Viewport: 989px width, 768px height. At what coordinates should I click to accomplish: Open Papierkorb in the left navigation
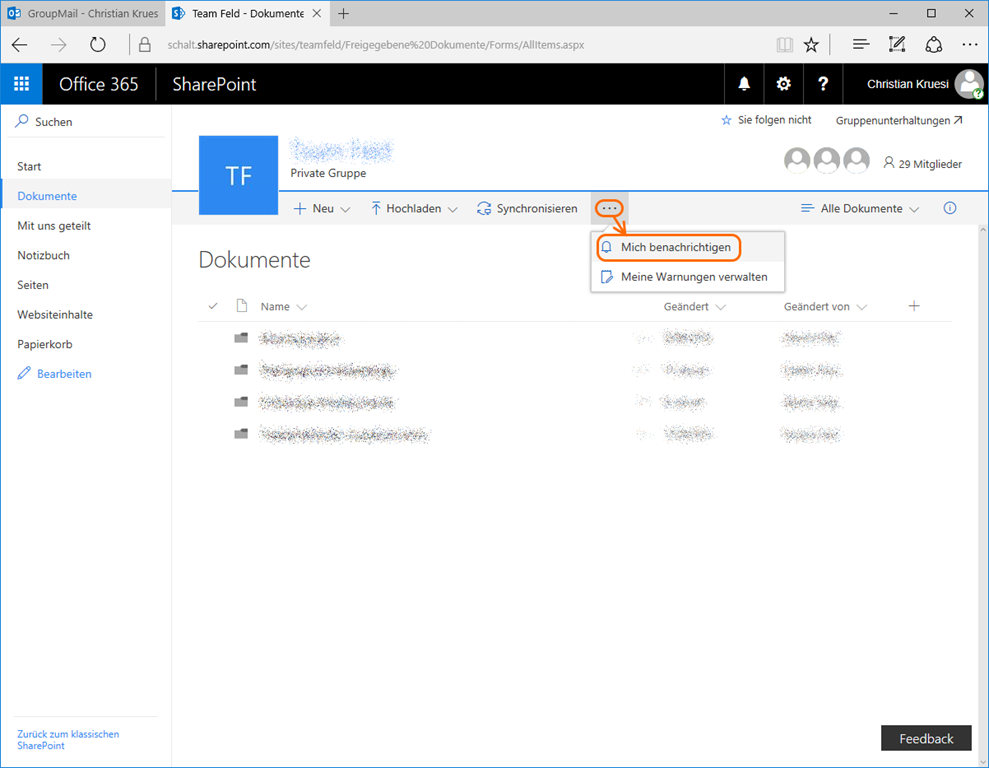tap(45, 344)
